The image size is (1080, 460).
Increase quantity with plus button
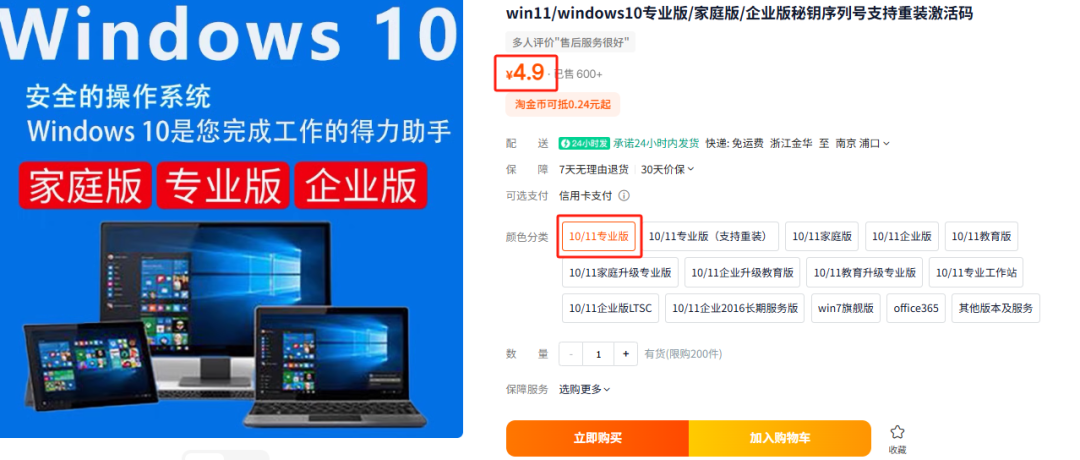[x=625, y=354]
